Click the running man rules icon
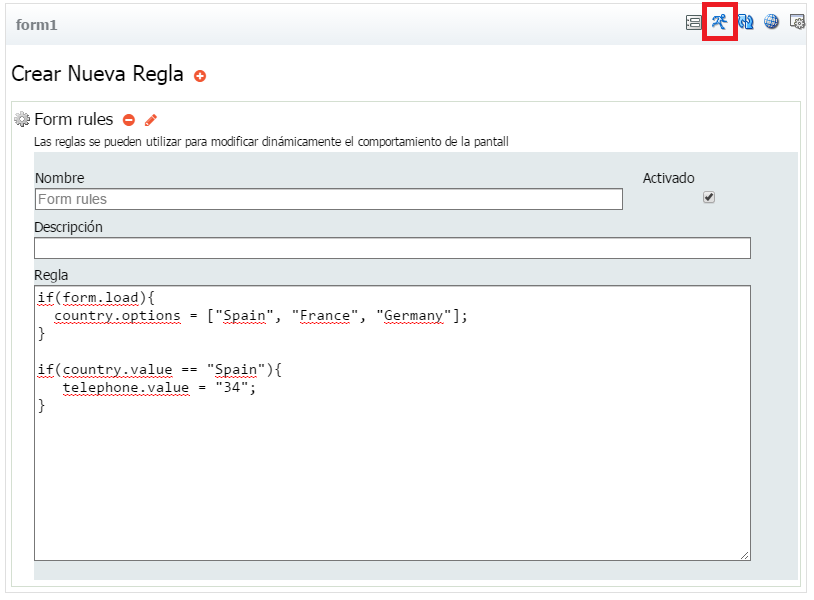The image size is (814, 600). pos(719,22)
